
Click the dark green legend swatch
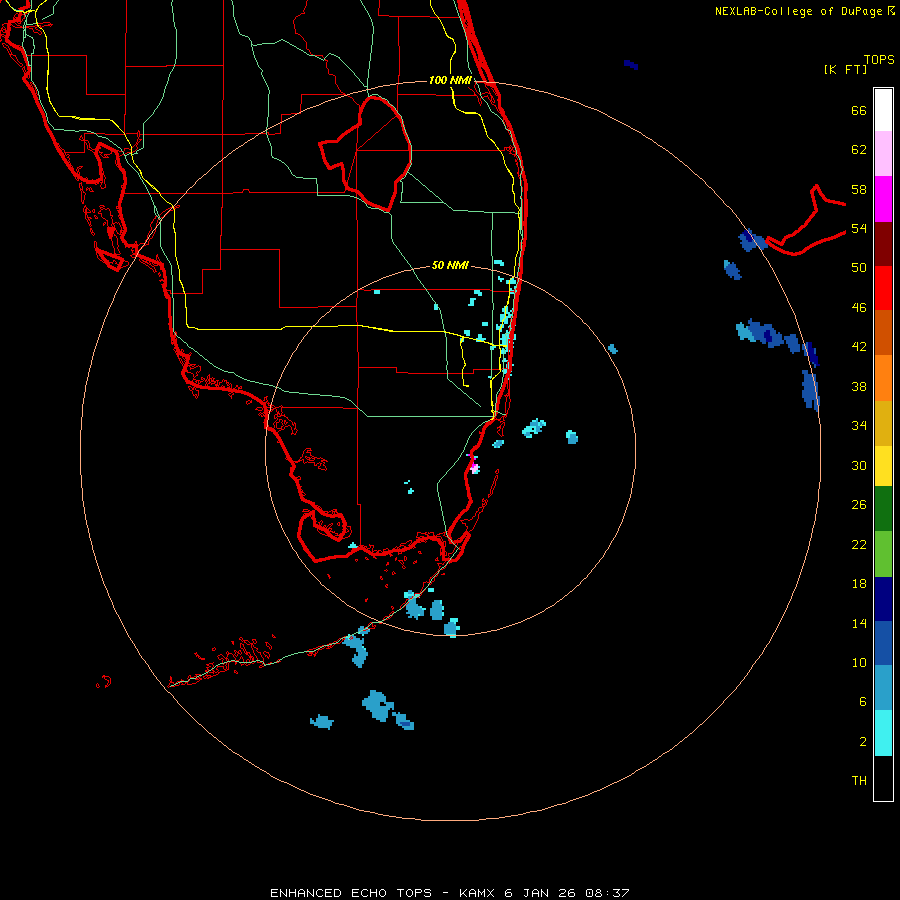pos(883,509)
